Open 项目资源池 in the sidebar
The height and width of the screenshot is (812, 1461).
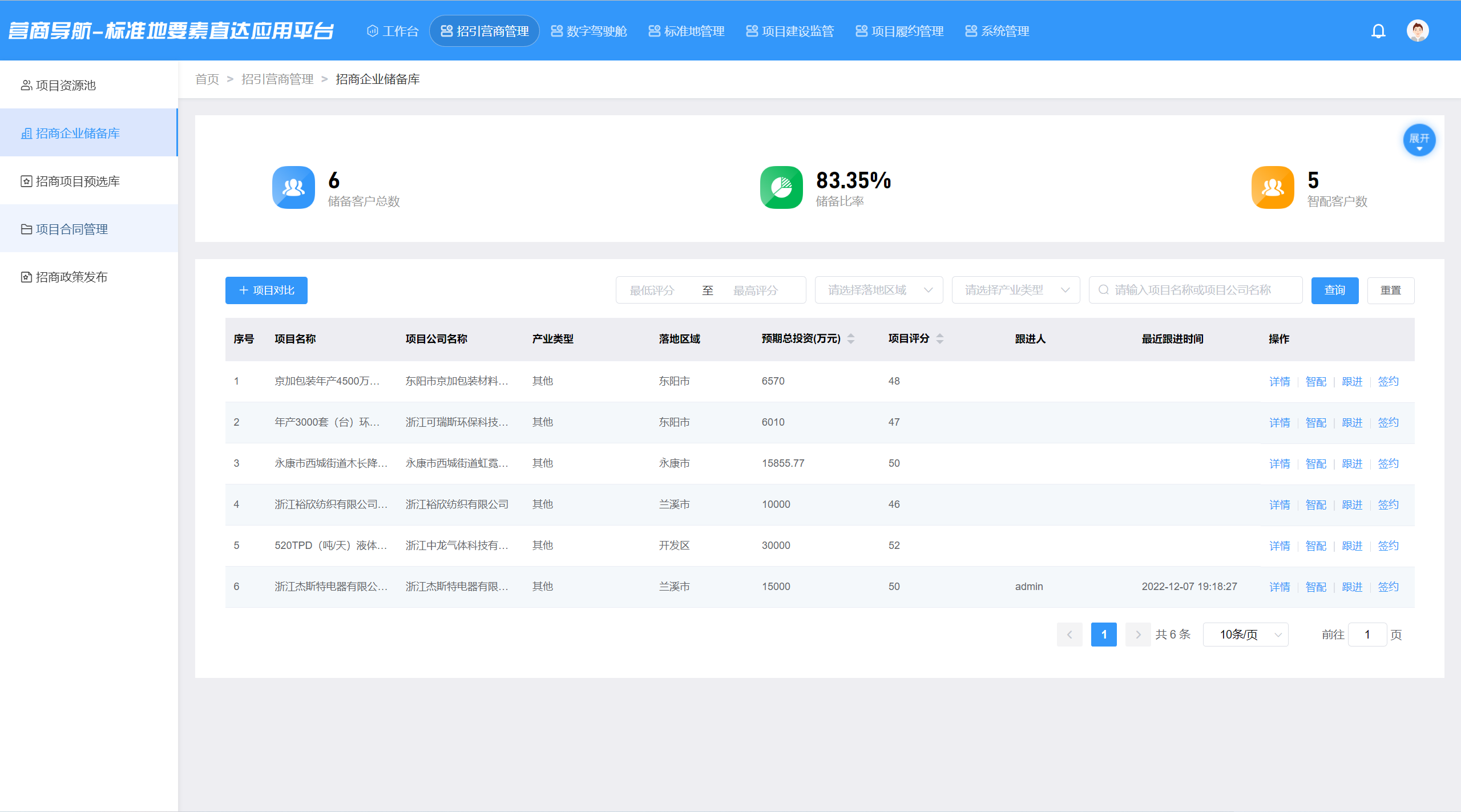click(89, 85)
